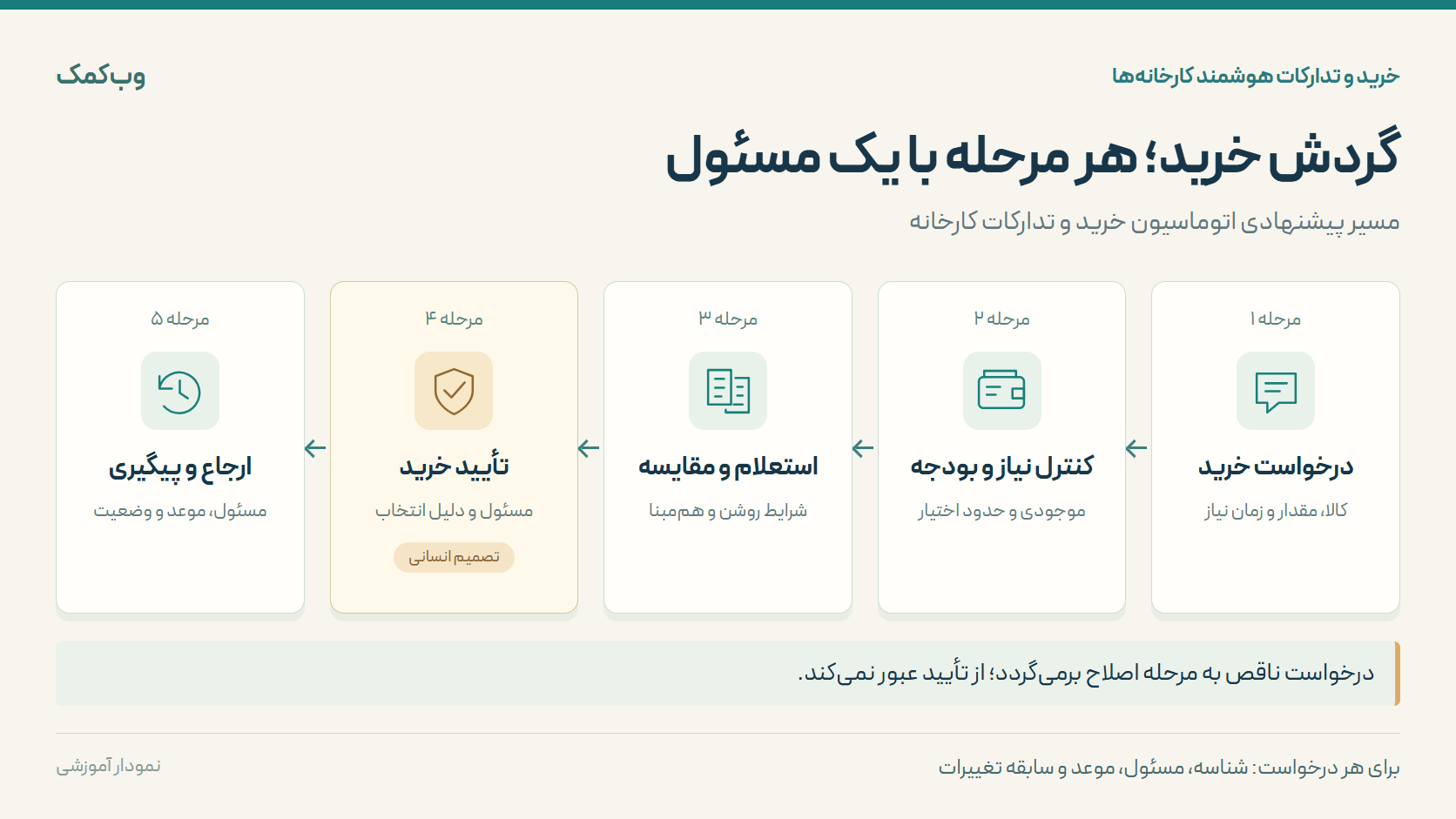Screen dimensions: 1456x819
Task: Click the 'مرحله ۳' step label
Action: [728, 319]
